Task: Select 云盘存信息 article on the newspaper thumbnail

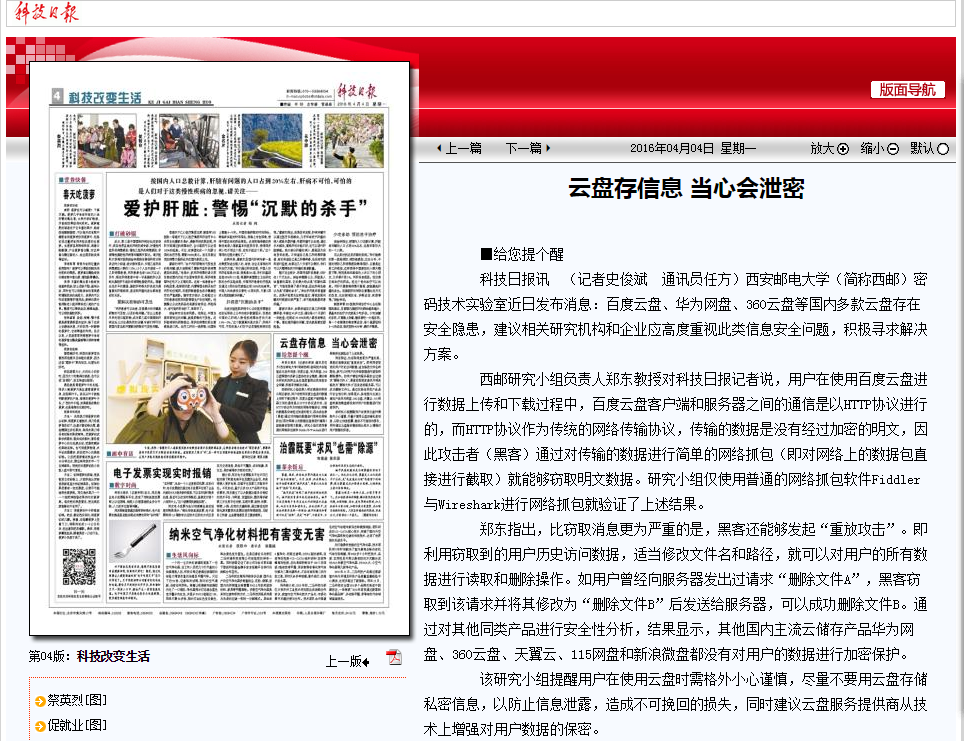Action: [x=327, y=344]
